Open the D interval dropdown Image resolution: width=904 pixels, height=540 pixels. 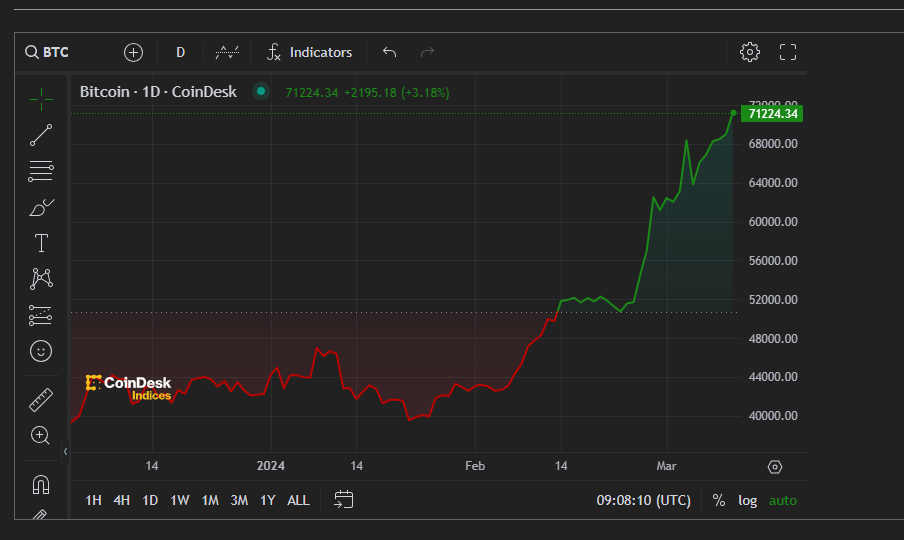tap(180, 52)
